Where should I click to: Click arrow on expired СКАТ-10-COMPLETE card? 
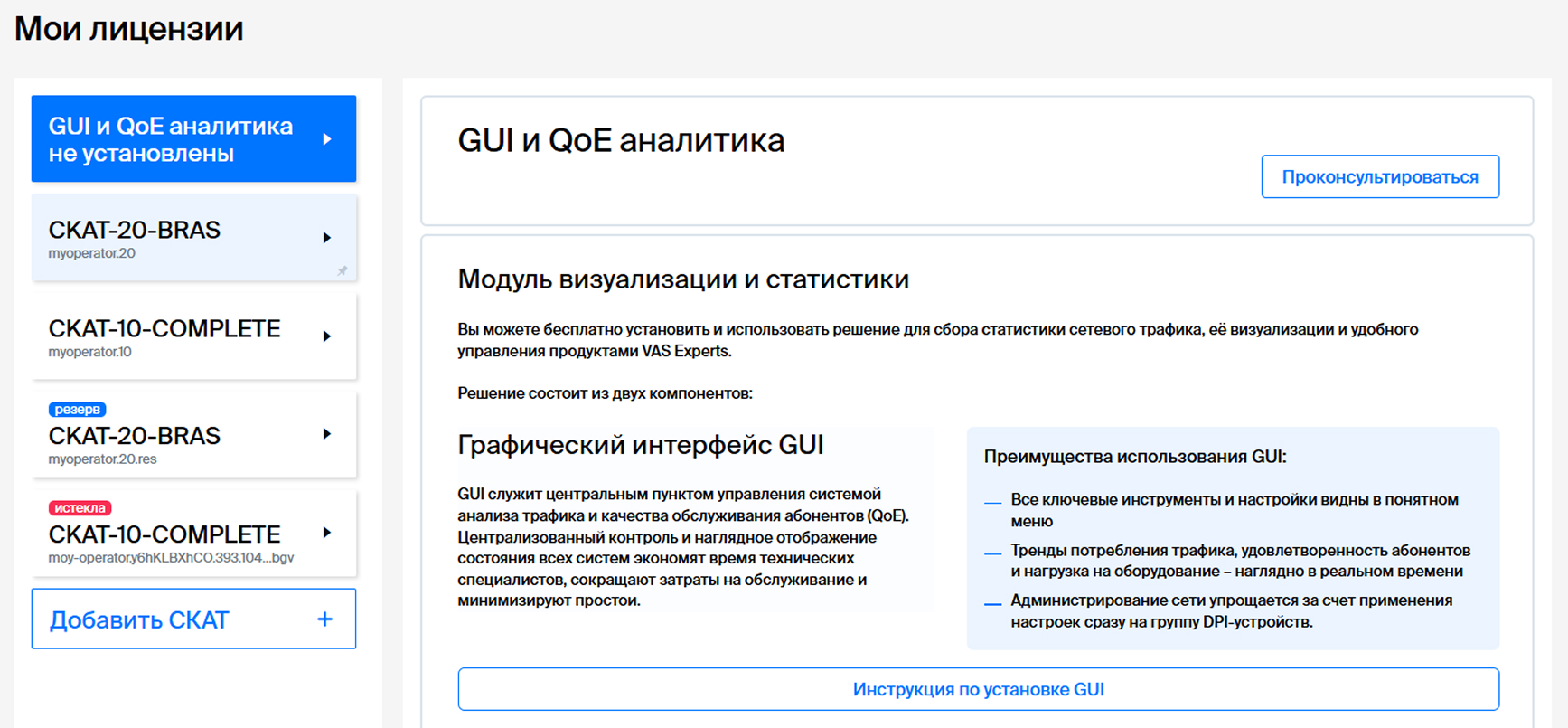(x=327, y=533)
